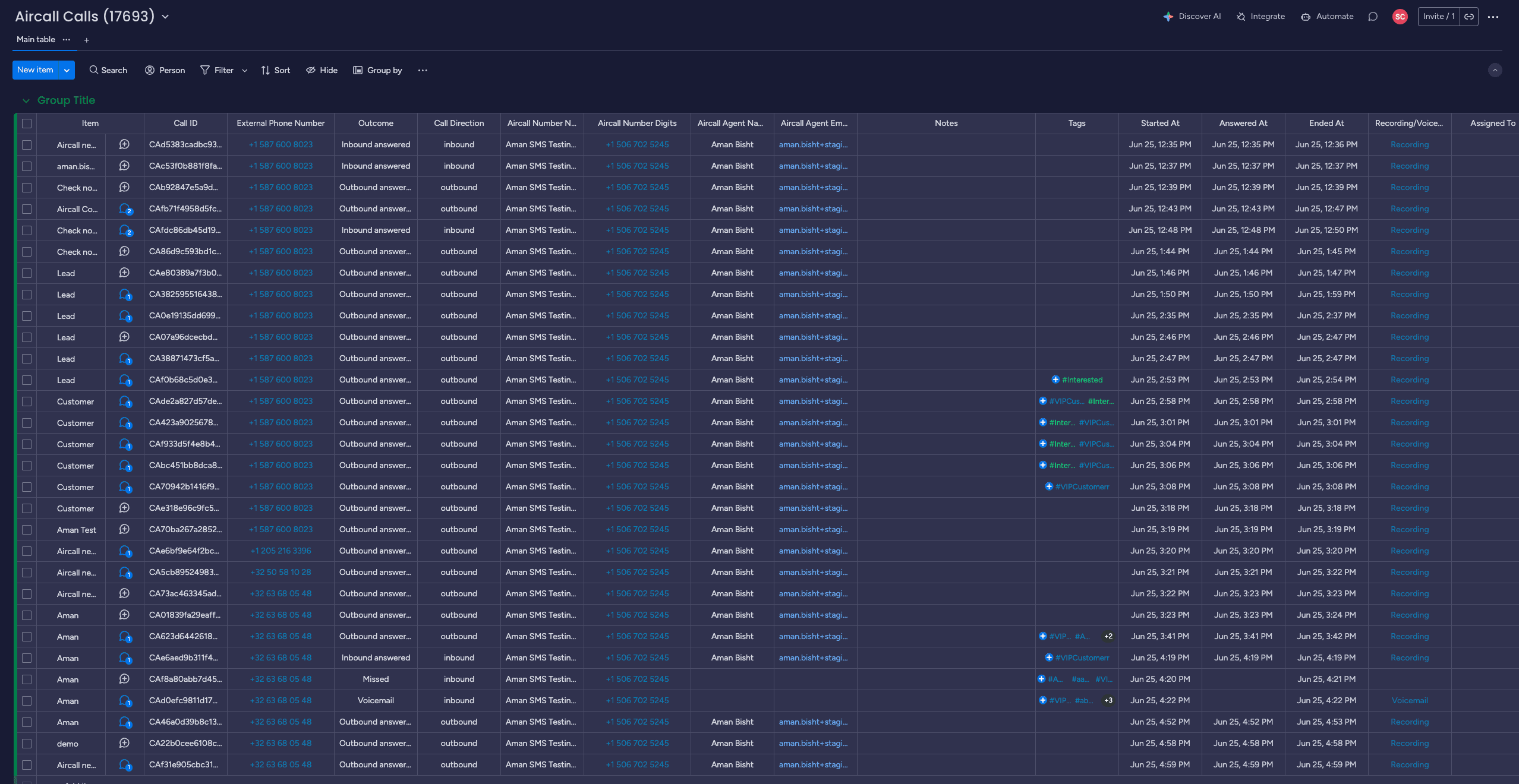Open the Group by option
The height and width of the screenshot is (784, 1519).
[378, 70]
